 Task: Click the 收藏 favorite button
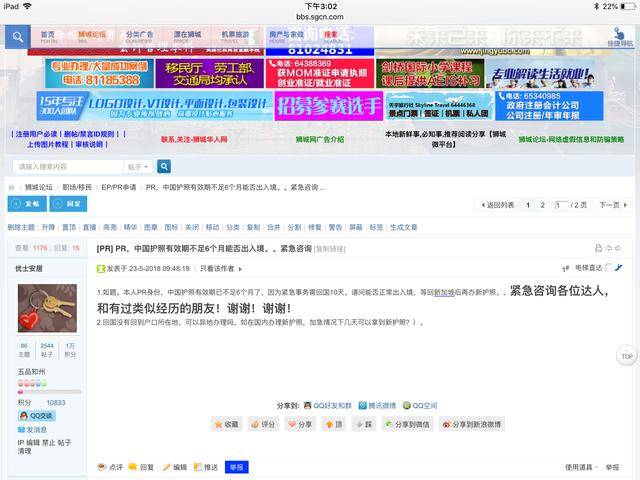click(227, 424)
